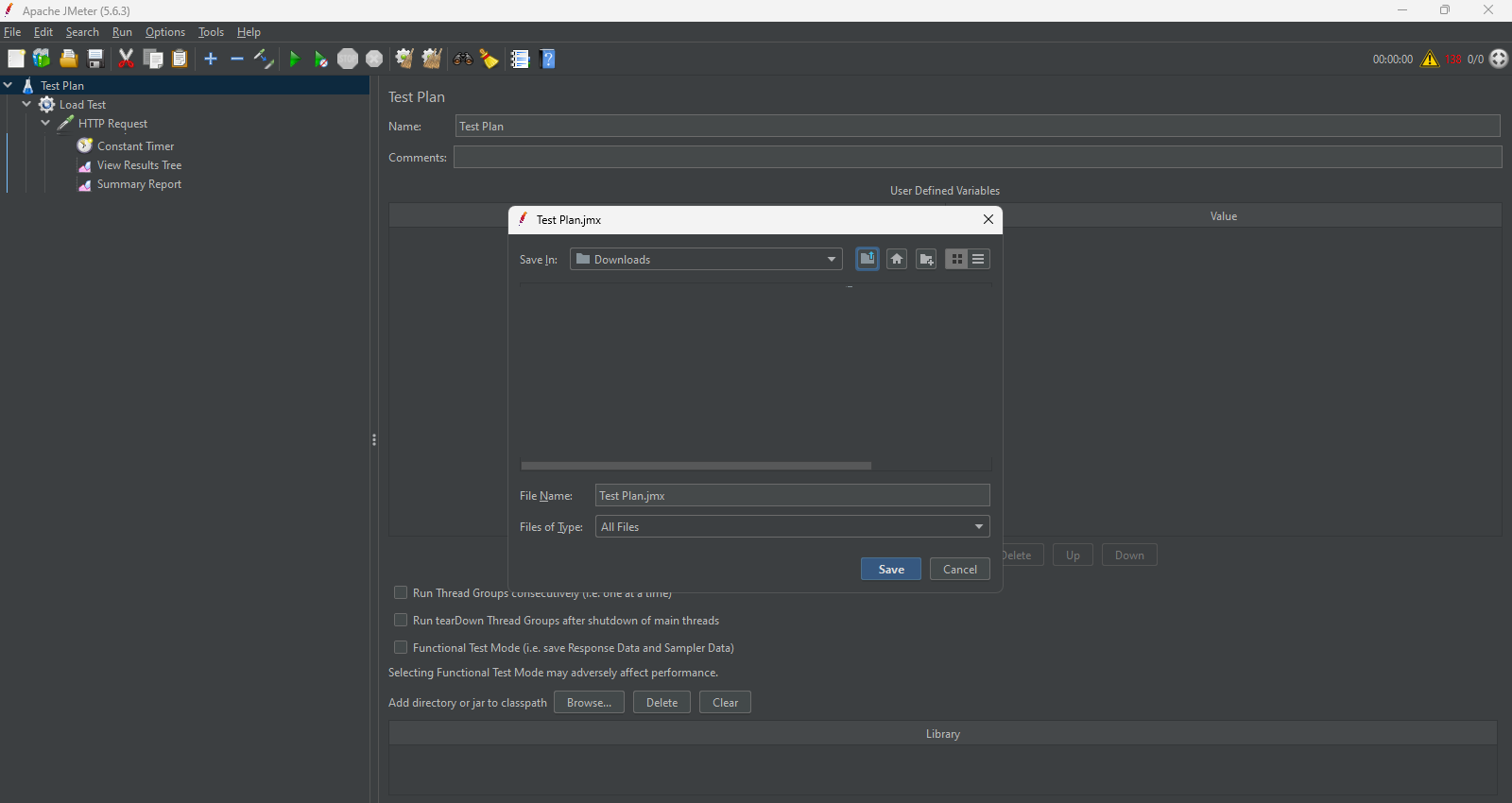The width and height of the screenshot is (1512, 803).
Task: Collapse the HTTP Request tree node
Action: tap(45, 123)
